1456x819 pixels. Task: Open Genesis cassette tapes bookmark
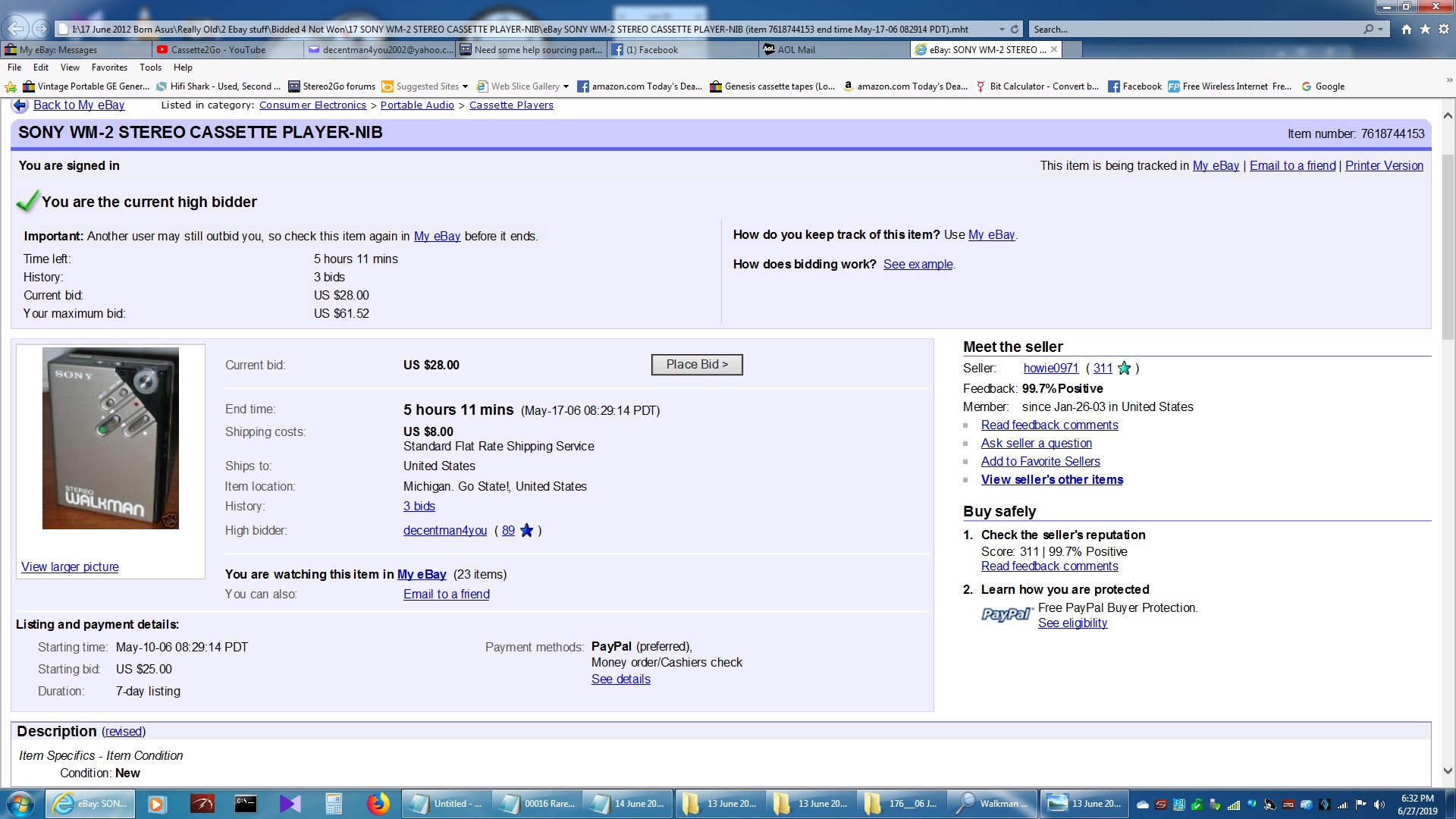tap(772, 86)
